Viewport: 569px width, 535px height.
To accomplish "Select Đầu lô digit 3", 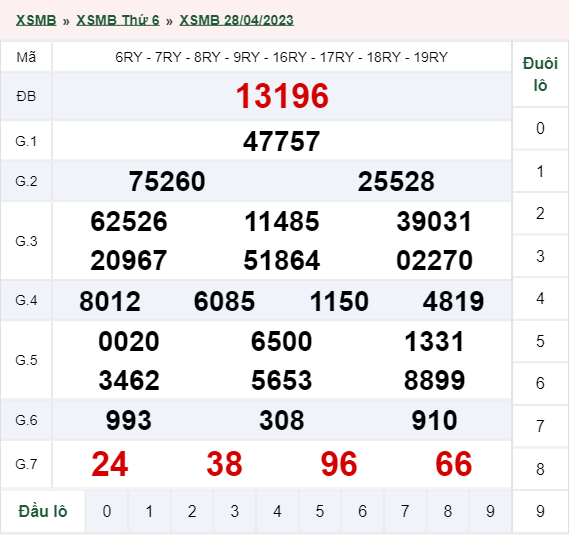I will click(234, 511).
